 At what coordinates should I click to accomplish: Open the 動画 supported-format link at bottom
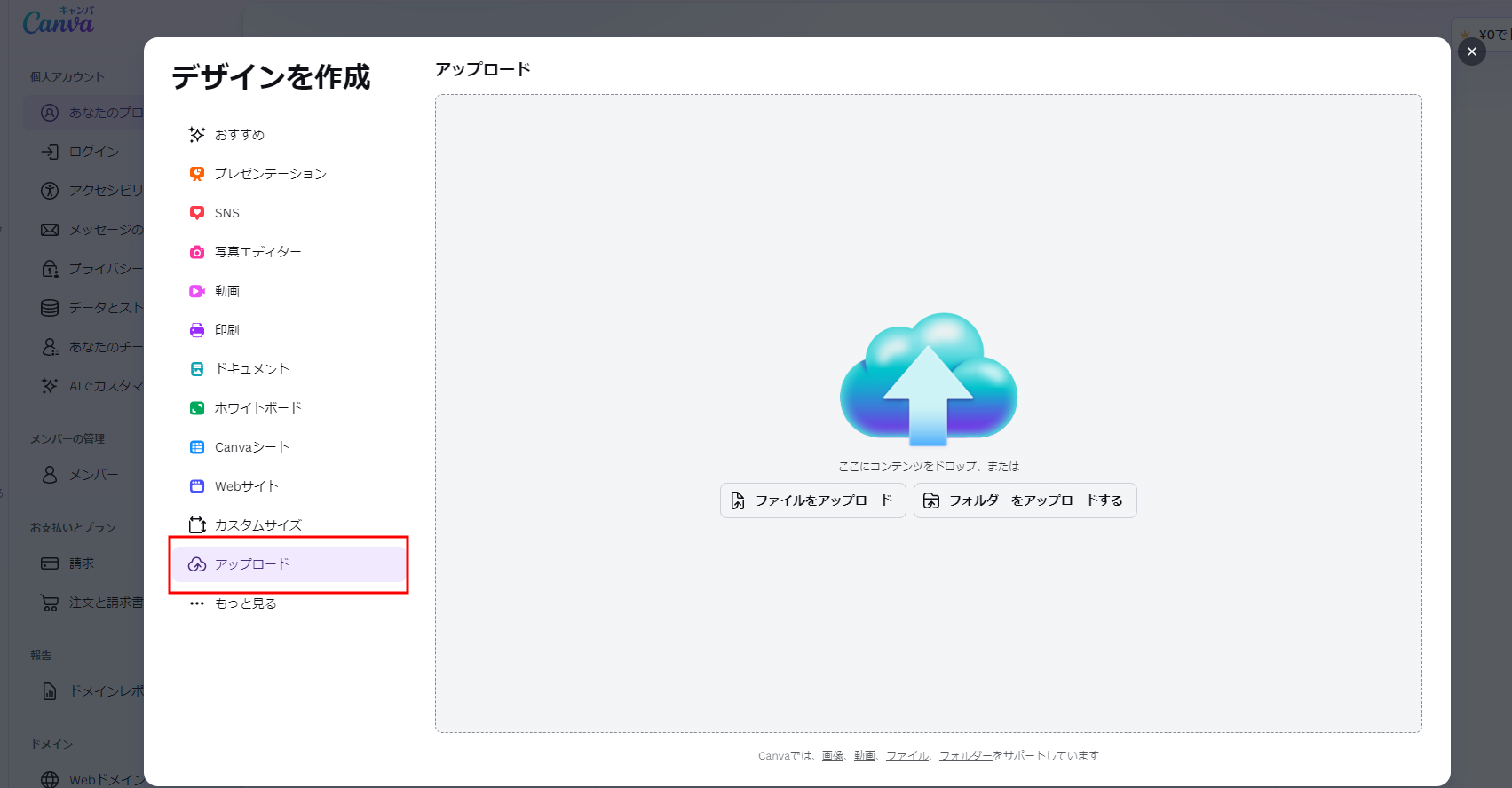coord(865,756)
